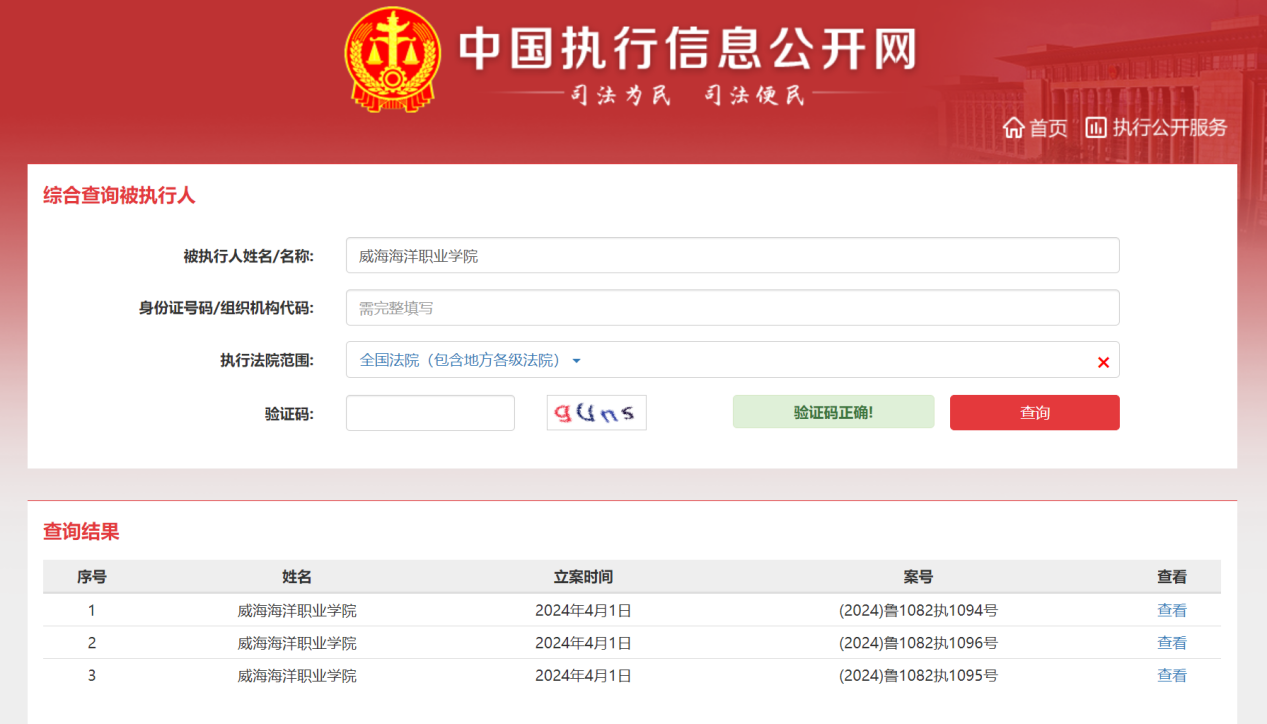The image size is (1267, 724).
Task: View details for case 鲁1082执1094号
Action: tap(1172, 610)
